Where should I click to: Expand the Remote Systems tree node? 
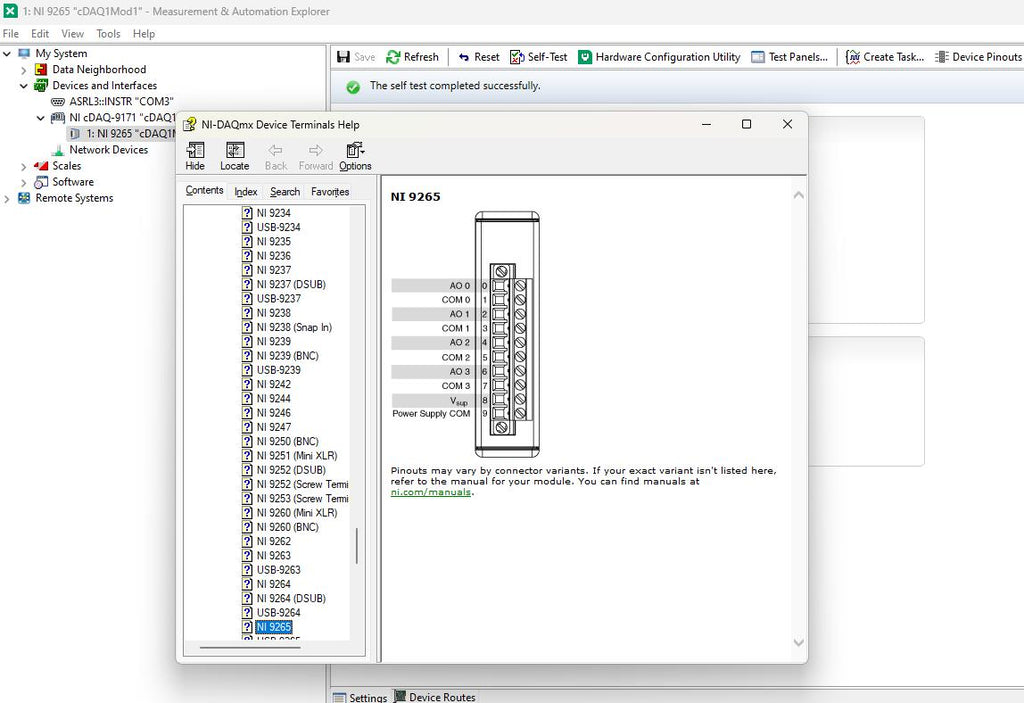pos(7,199)
